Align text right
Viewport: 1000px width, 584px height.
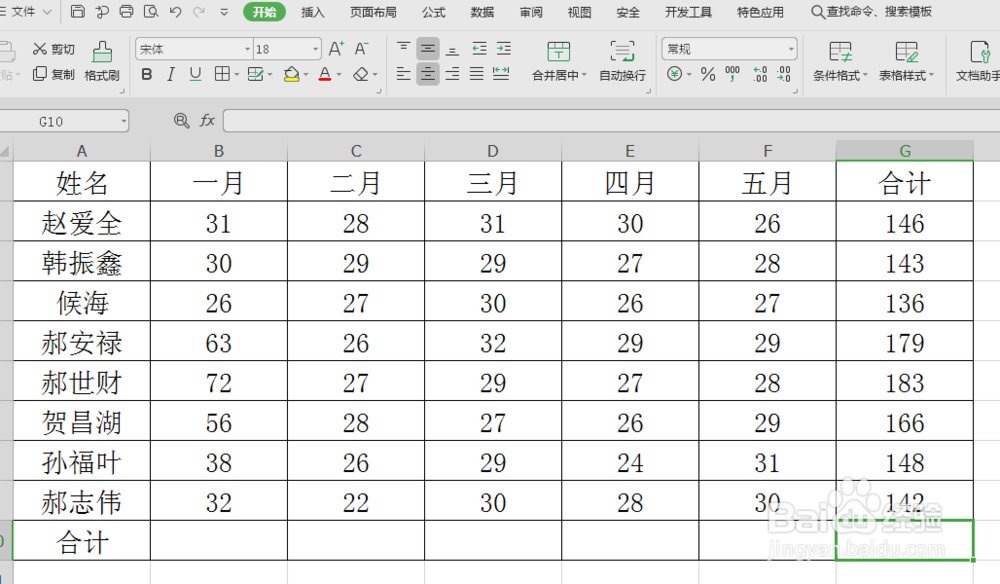pos(452,74)
